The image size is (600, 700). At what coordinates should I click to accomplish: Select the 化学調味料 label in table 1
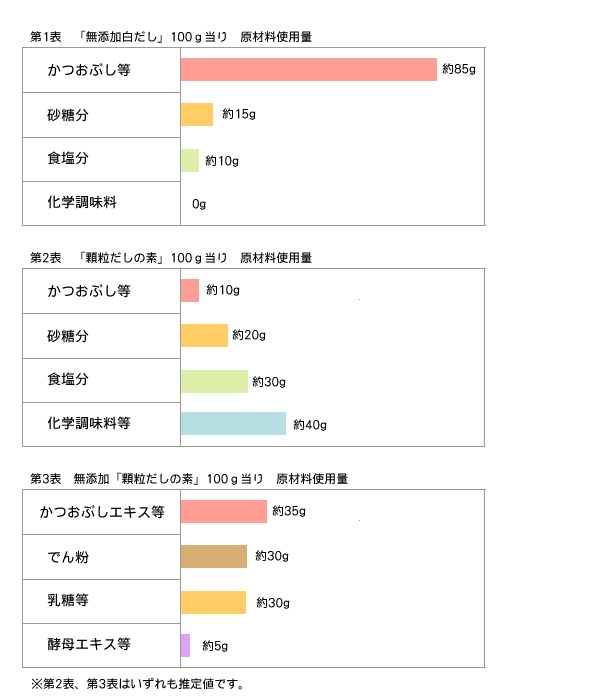[x=83, y=203]
